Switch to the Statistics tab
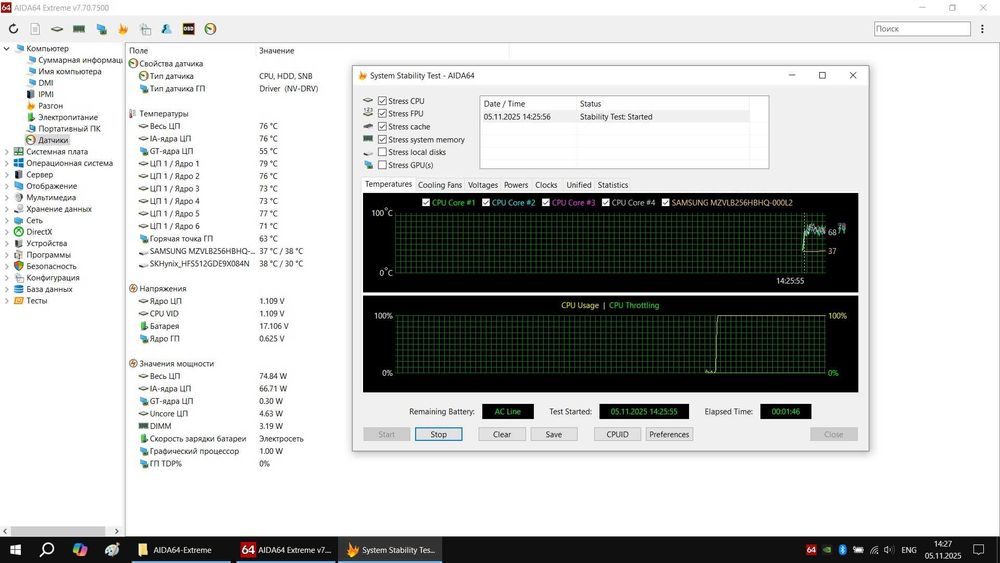The width and height of the screenshot is (1000, 563). click(613, 185)
